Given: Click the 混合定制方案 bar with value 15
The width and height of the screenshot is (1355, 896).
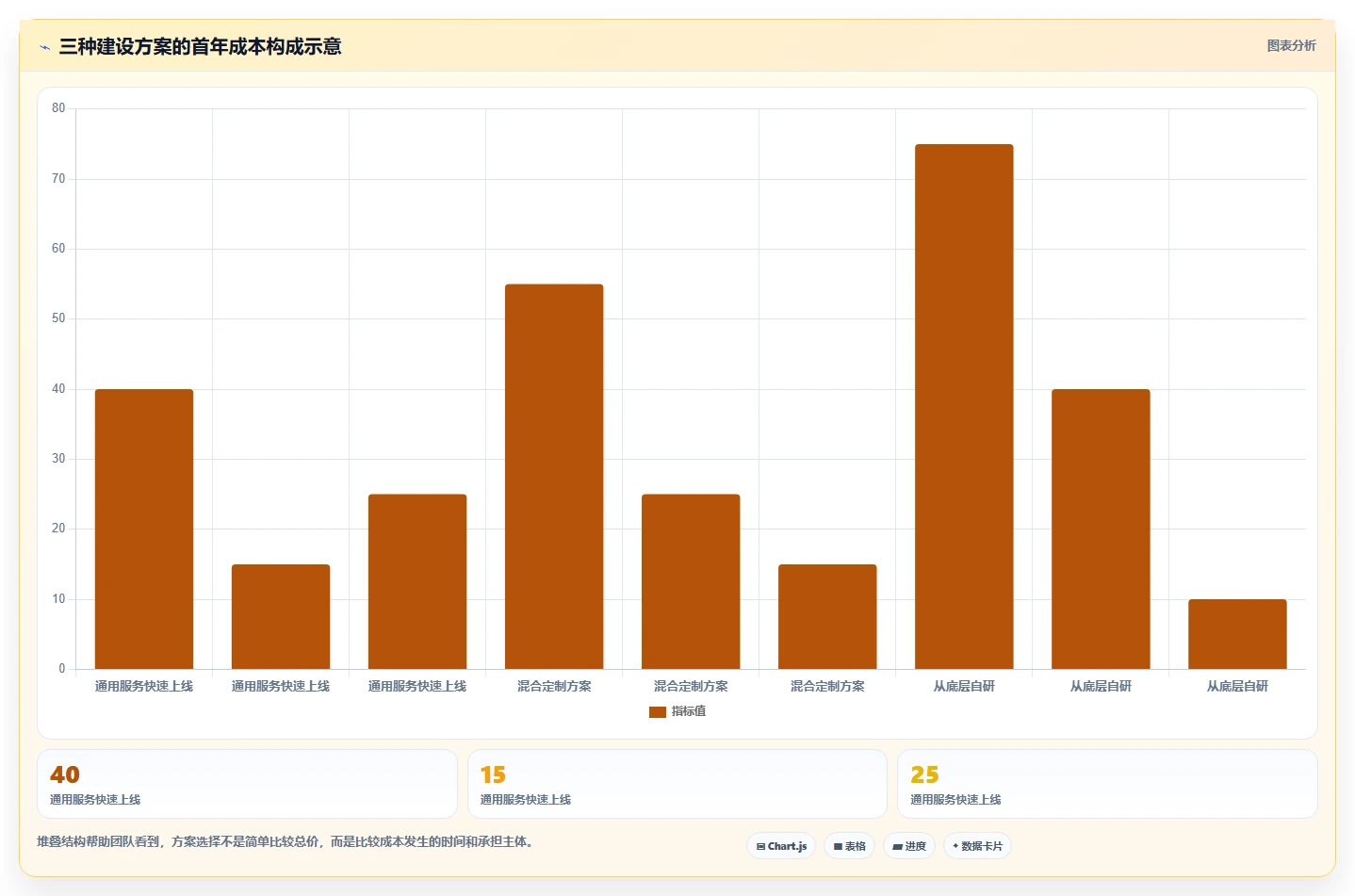Looking at the screenshot, I should 827,617.
